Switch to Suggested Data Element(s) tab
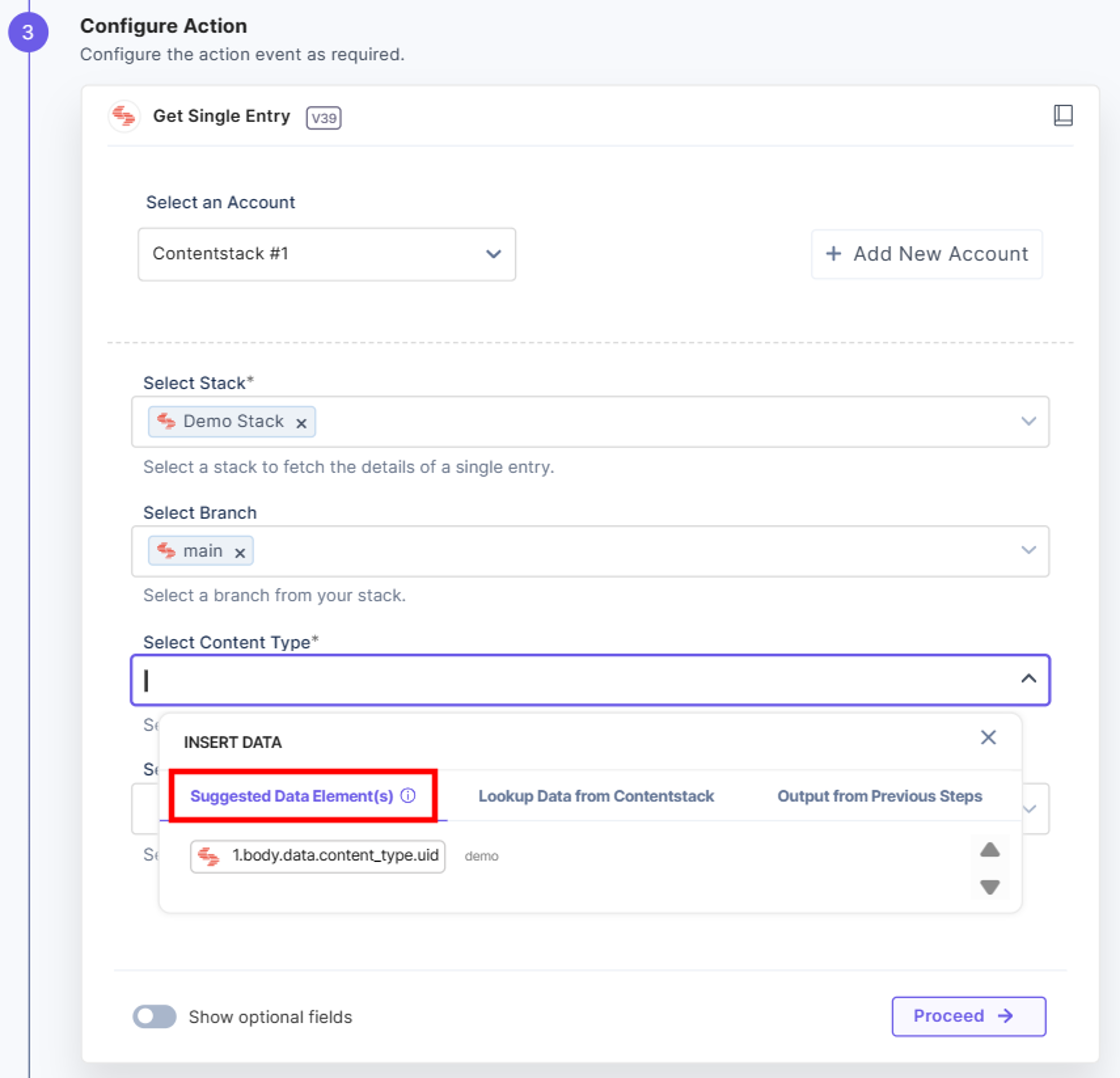 303,796
